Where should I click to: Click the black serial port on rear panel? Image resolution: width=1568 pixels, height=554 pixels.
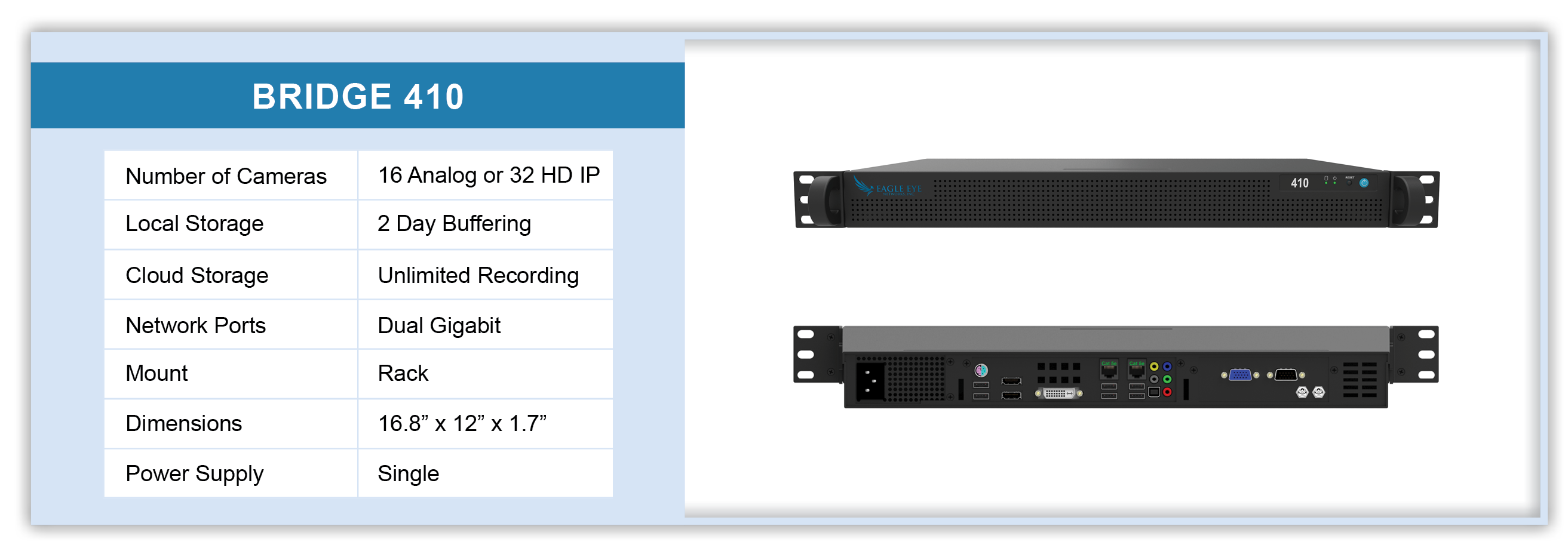(x=1285, y=374)
